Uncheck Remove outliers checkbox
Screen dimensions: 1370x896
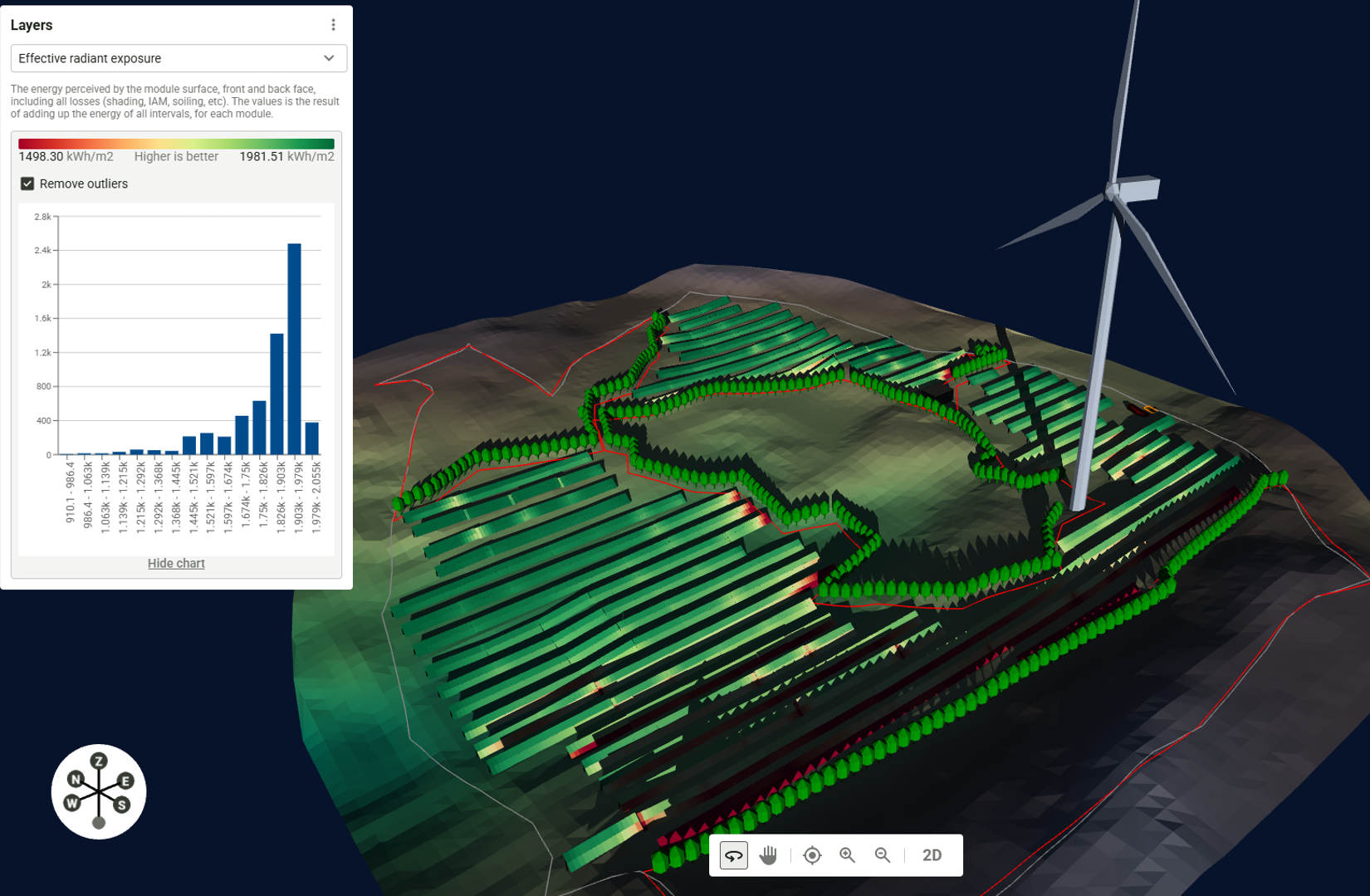tap(27, 184)
